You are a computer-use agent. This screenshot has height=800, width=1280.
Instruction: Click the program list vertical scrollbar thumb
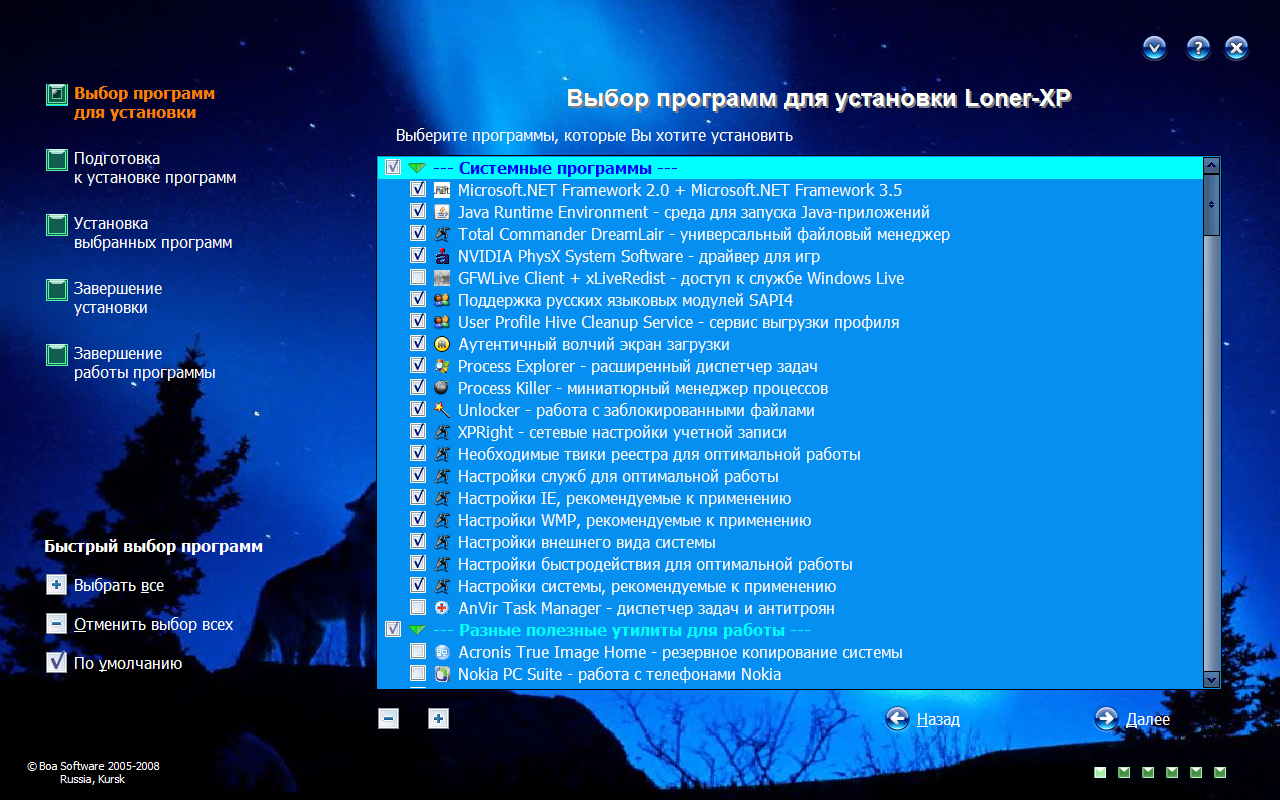[x=1211, y=204]
